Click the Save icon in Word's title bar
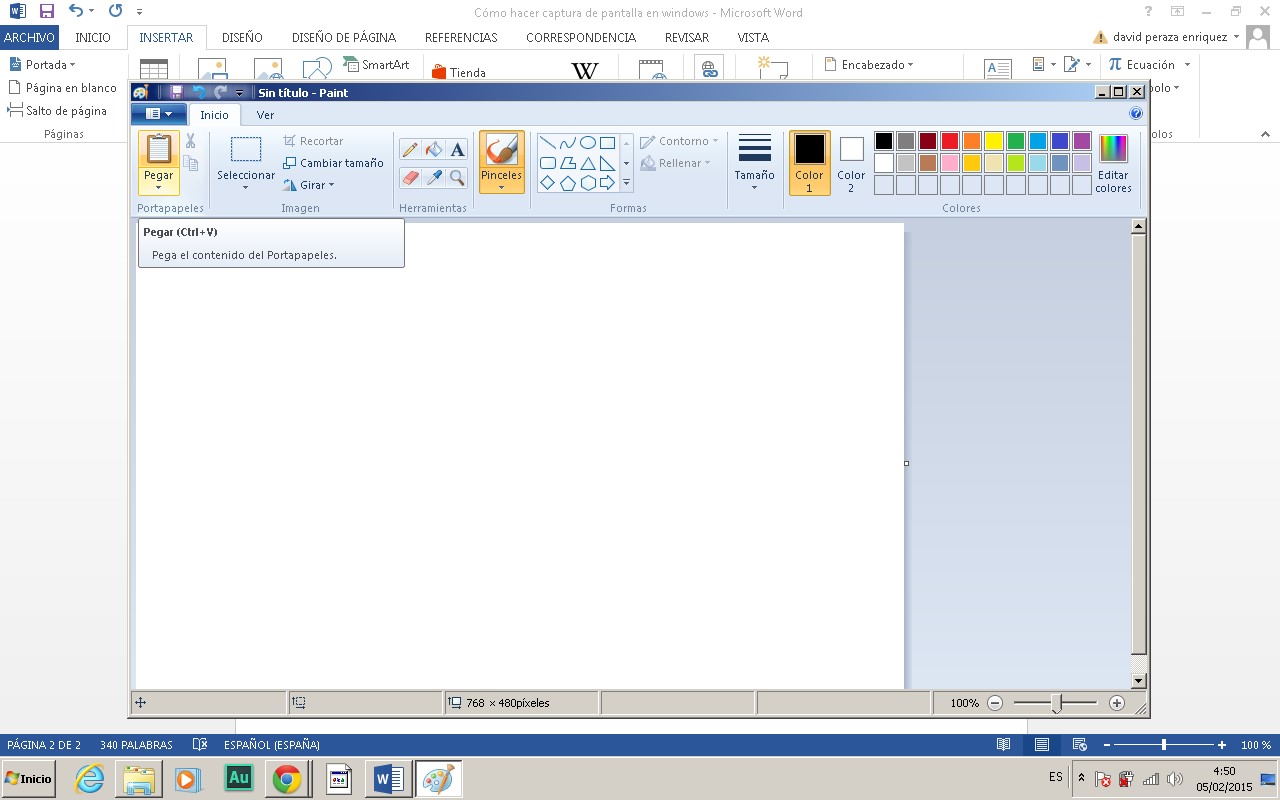The height and width of the screenshot is (800, 1280). point(46,12)
